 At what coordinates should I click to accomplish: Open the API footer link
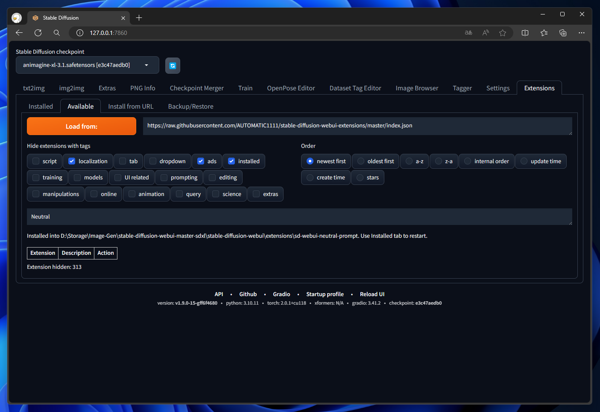point(218,294)
